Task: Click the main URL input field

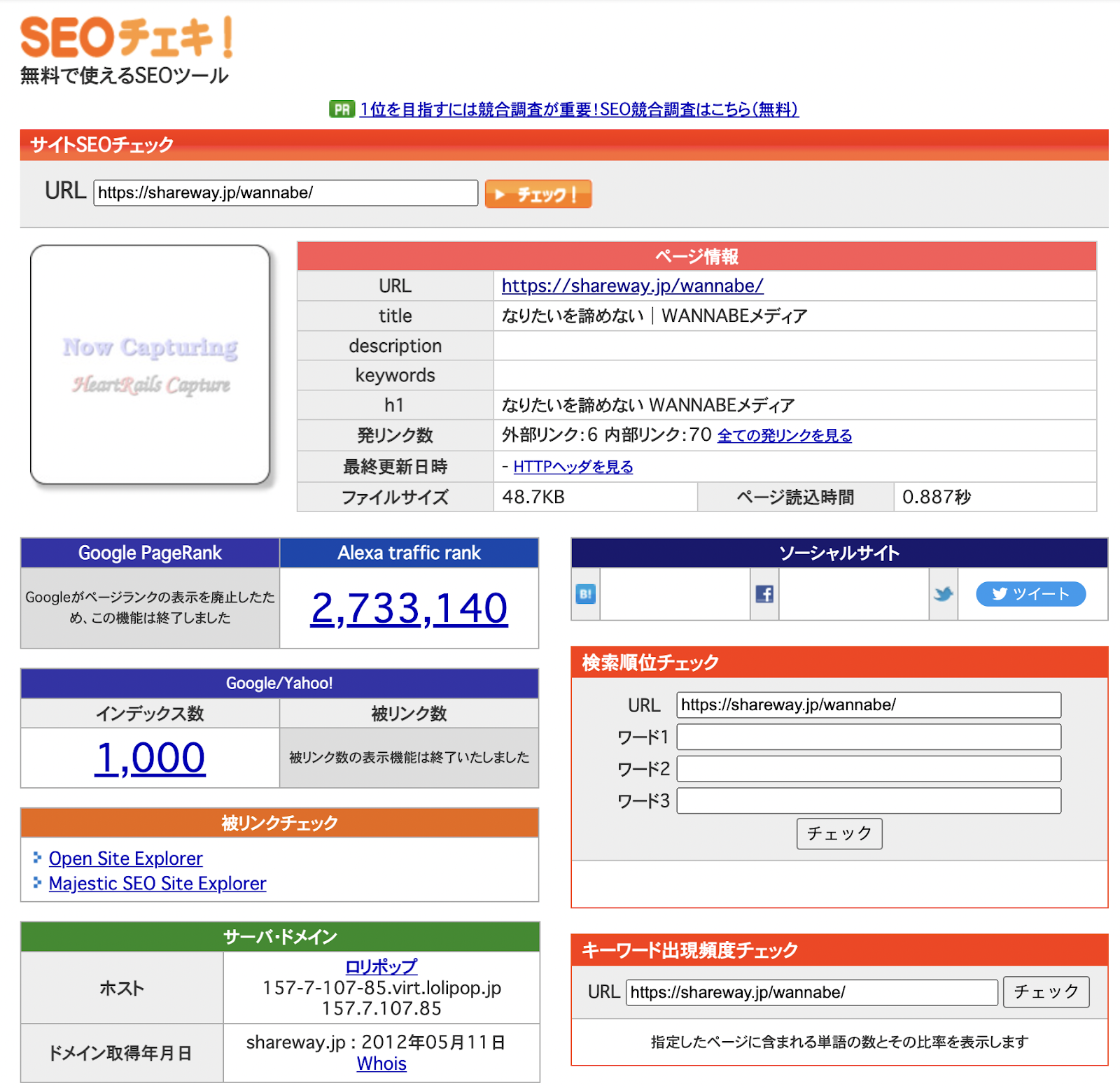Action: [286, 193]
